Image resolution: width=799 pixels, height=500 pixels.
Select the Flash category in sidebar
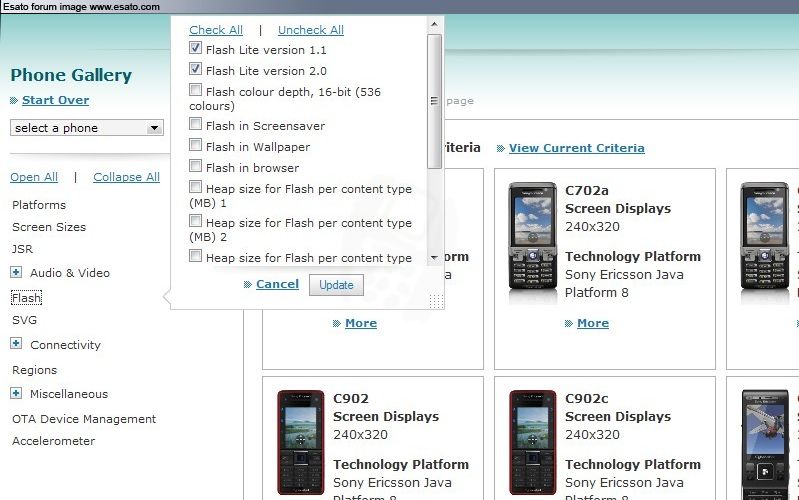(26, 298)
